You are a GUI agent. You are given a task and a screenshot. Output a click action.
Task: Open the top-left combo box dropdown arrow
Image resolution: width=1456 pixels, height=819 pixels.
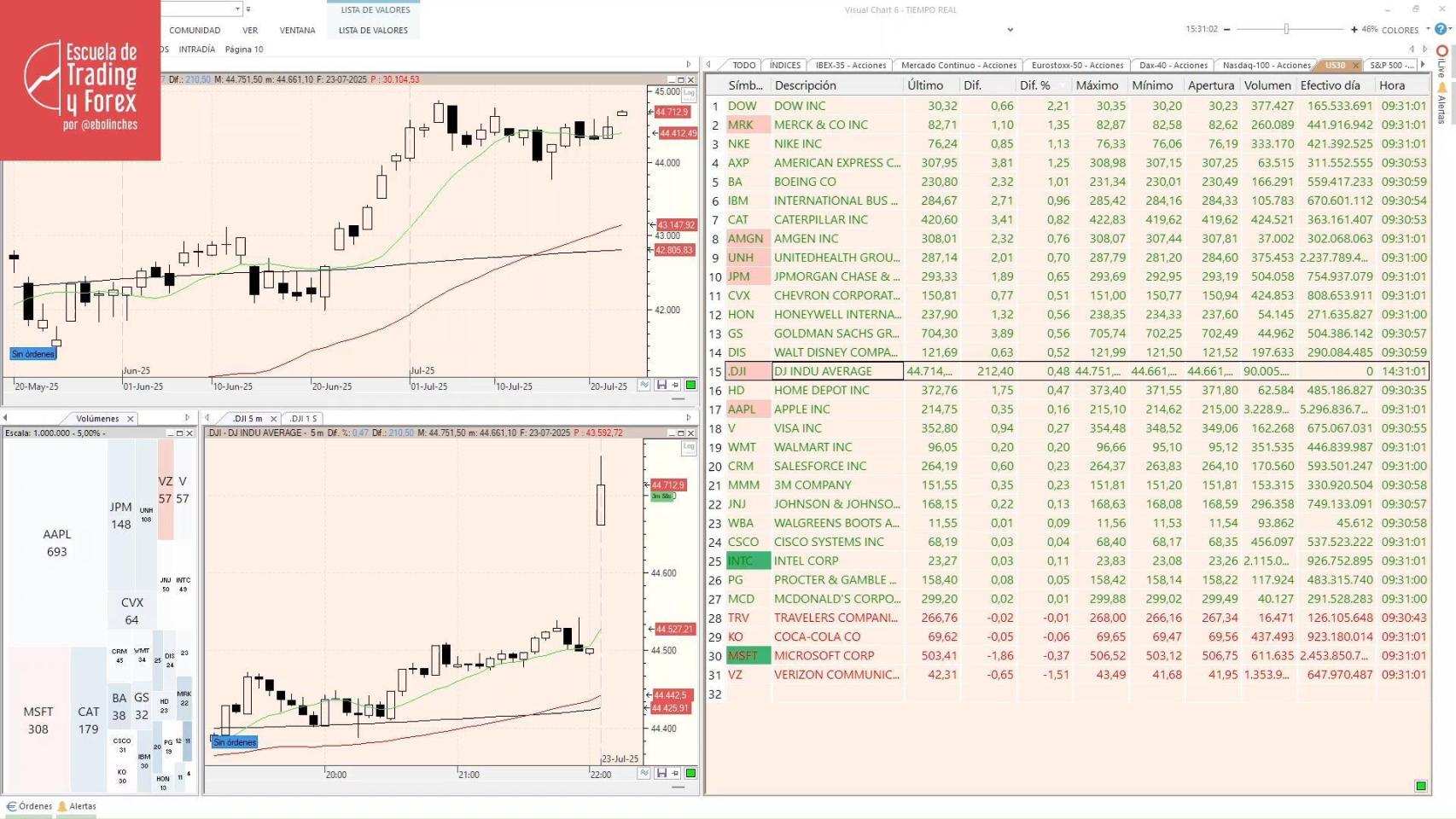[x=237, y=9]
